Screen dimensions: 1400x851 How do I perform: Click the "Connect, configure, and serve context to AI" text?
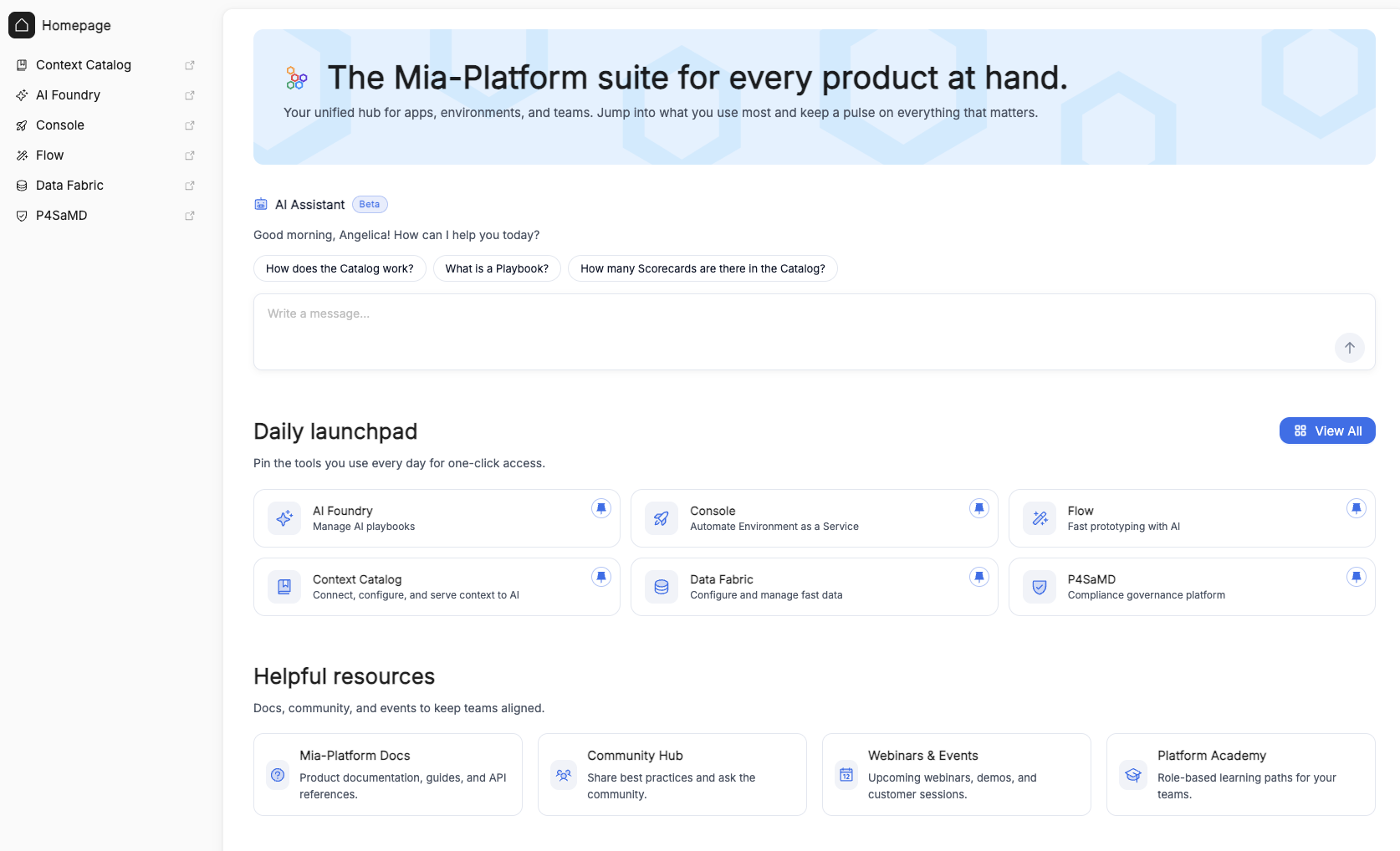(x=416, y=595)
